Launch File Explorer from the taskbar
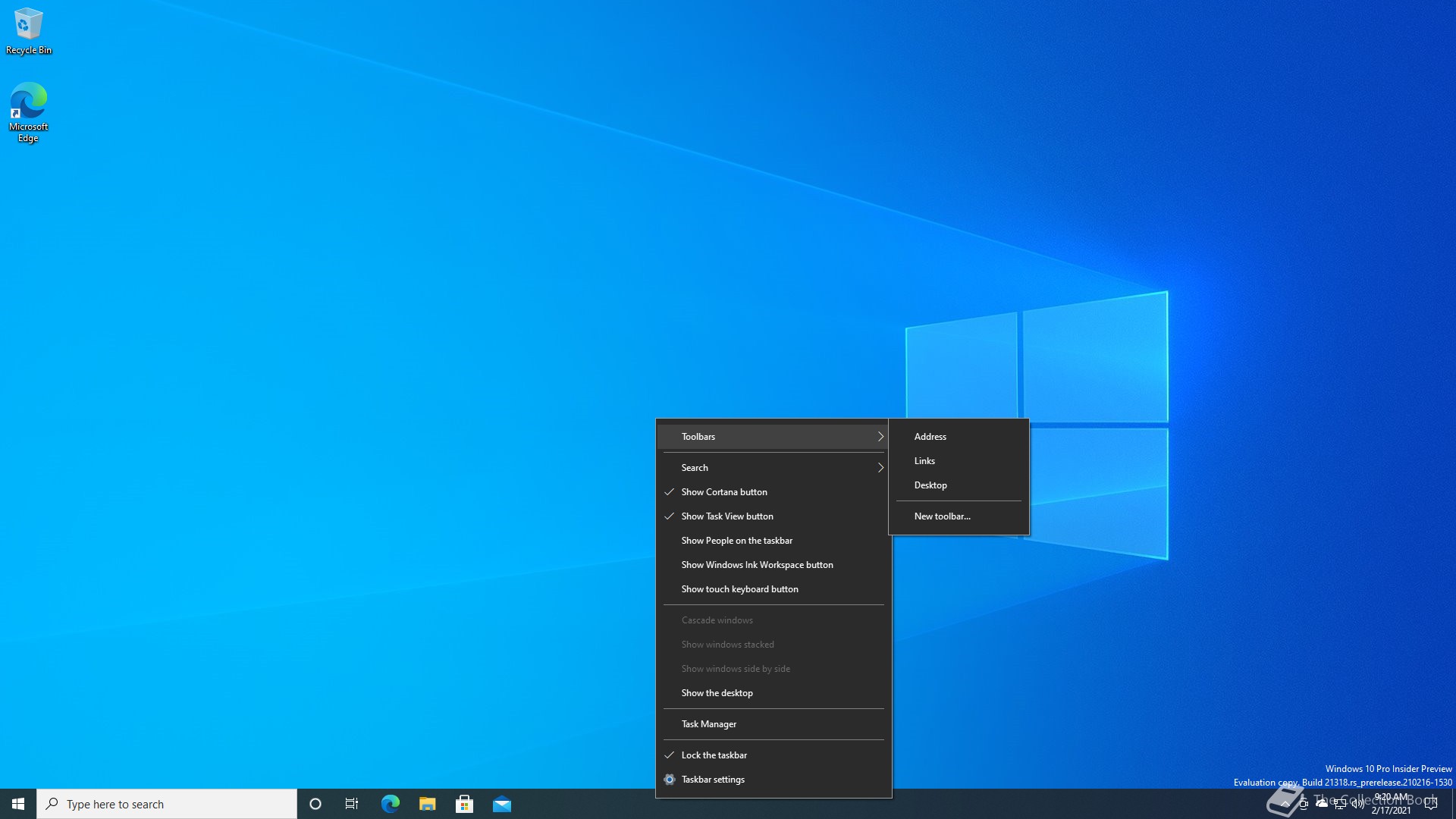Image resolution: width=1456 pixels, height=819 pixels. (x=428, y=804)
